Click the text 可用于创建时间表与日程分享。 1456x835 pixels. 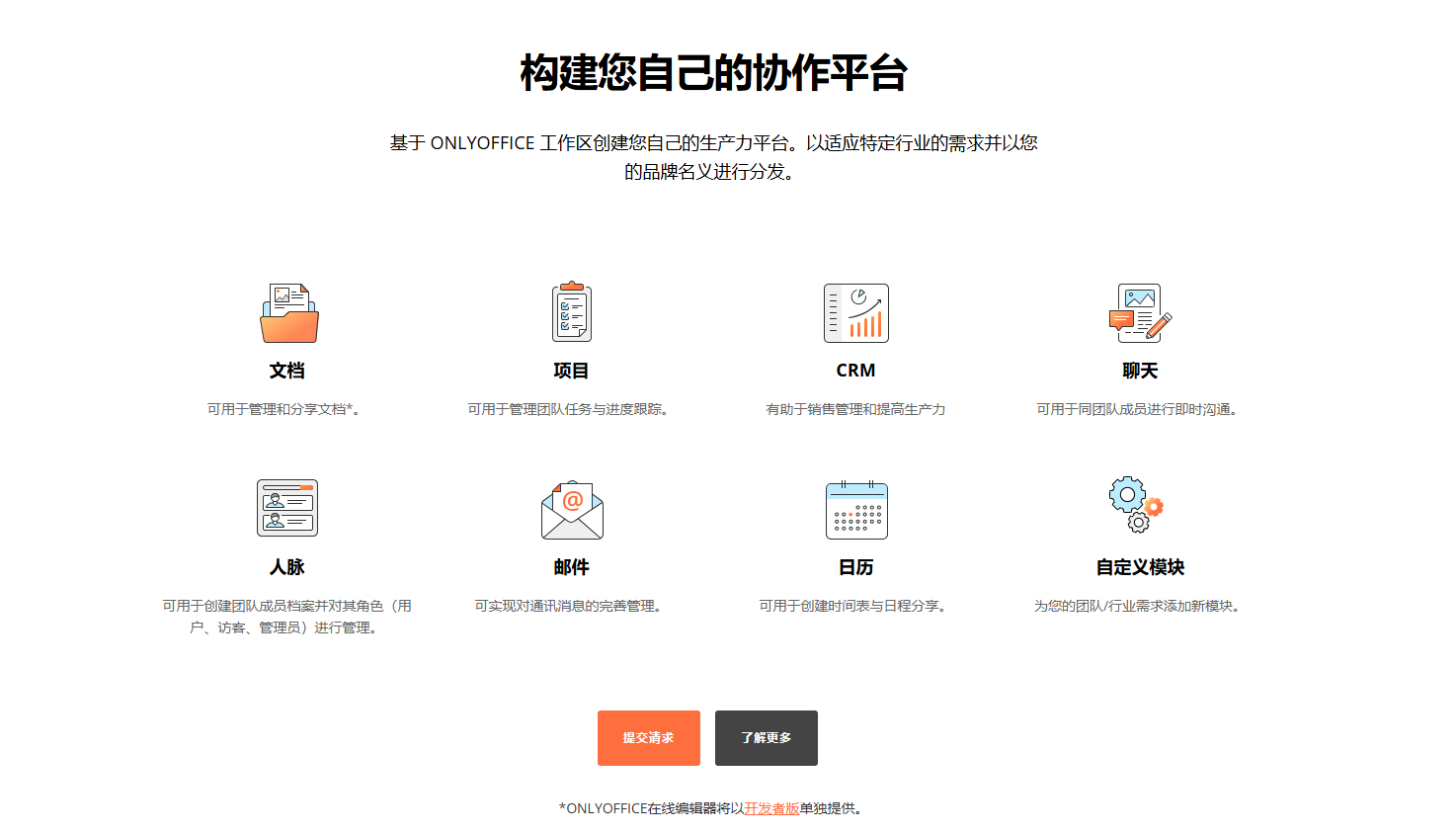[855, 606]
